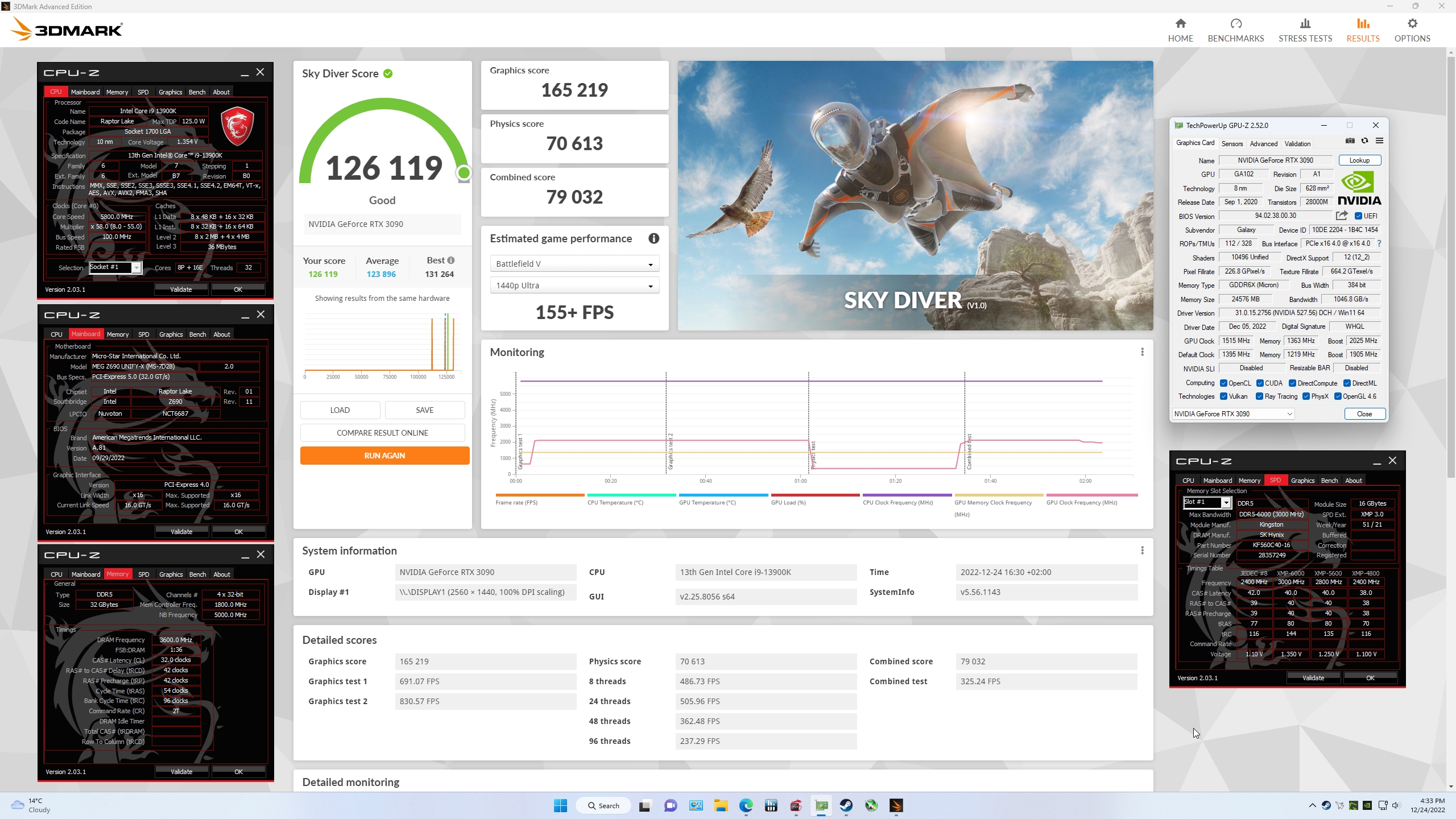Open the Battlefield V game dropdown
Image resolution: width=1456 pixels, height=819 pixels.
click(574, 264)
